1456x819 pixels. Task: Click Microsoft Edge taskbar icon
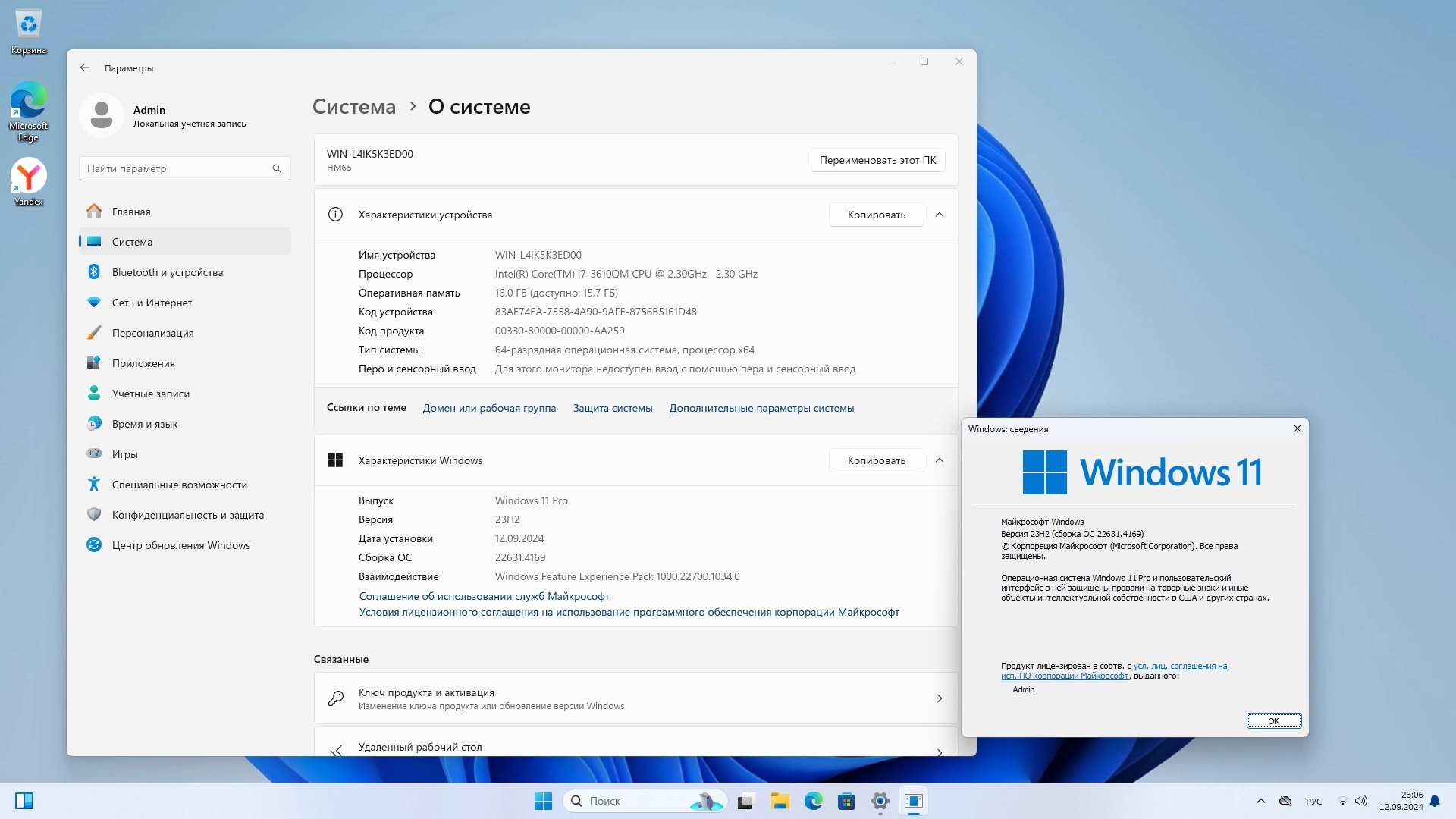point(813,801)
